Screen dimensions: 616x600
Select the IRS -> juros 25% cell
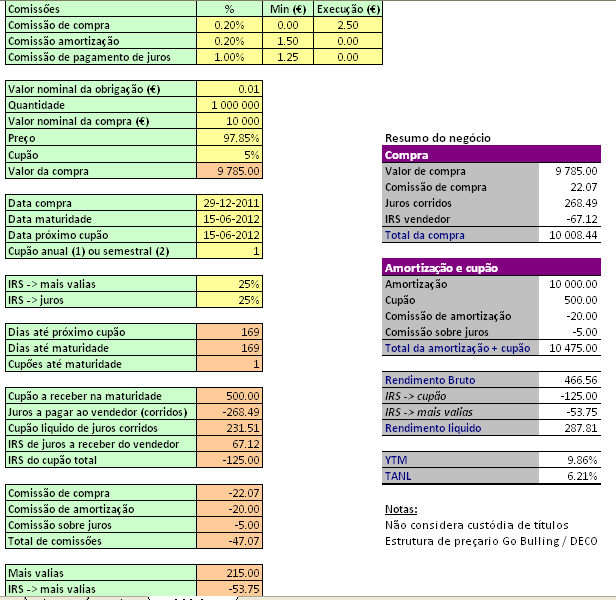229,300
